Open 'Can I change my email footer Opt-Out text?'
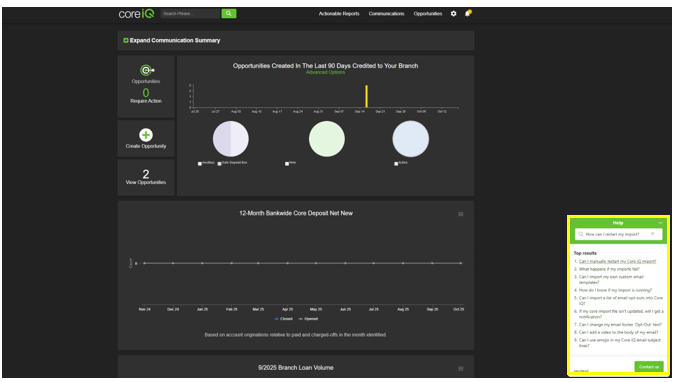The width and height of the screenshot is (678, 382). point(620,324)
